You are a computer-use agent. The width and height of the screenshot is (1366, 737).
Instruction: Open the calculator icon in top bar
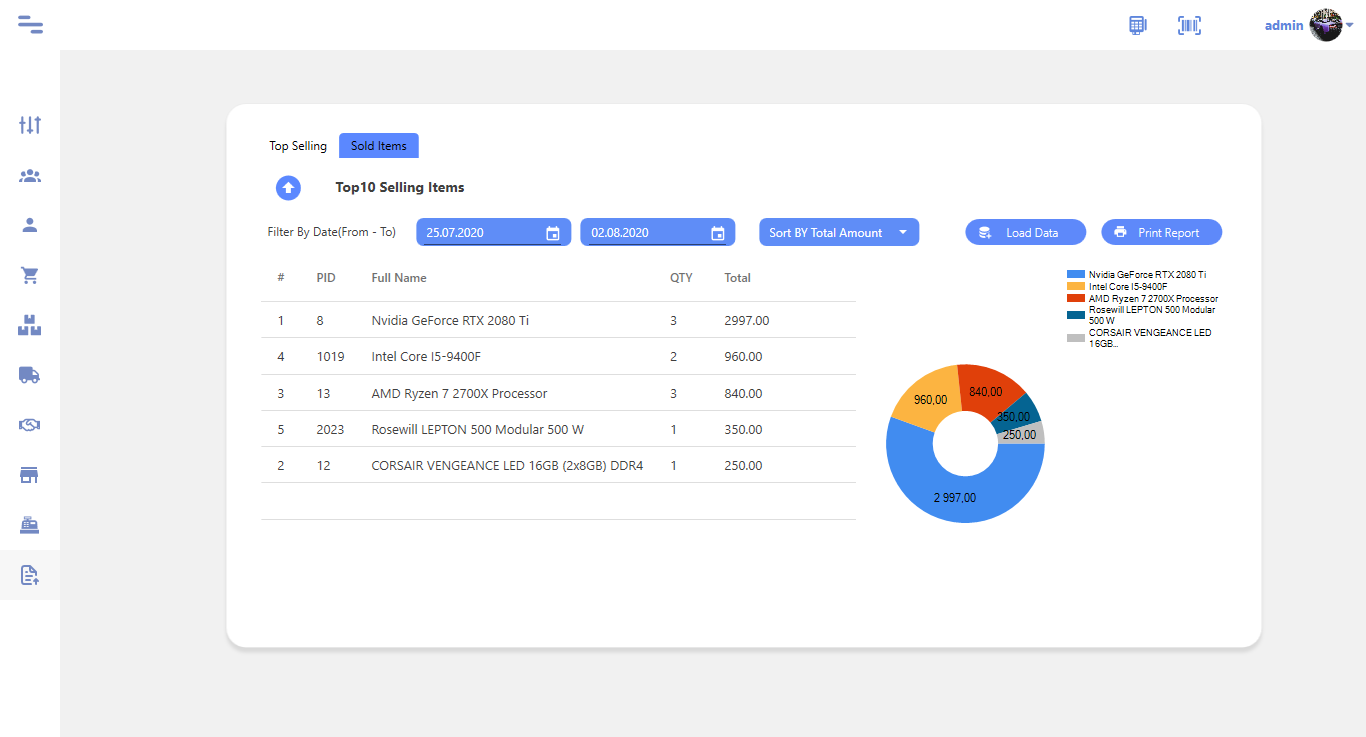click(x=1137, y=25)
